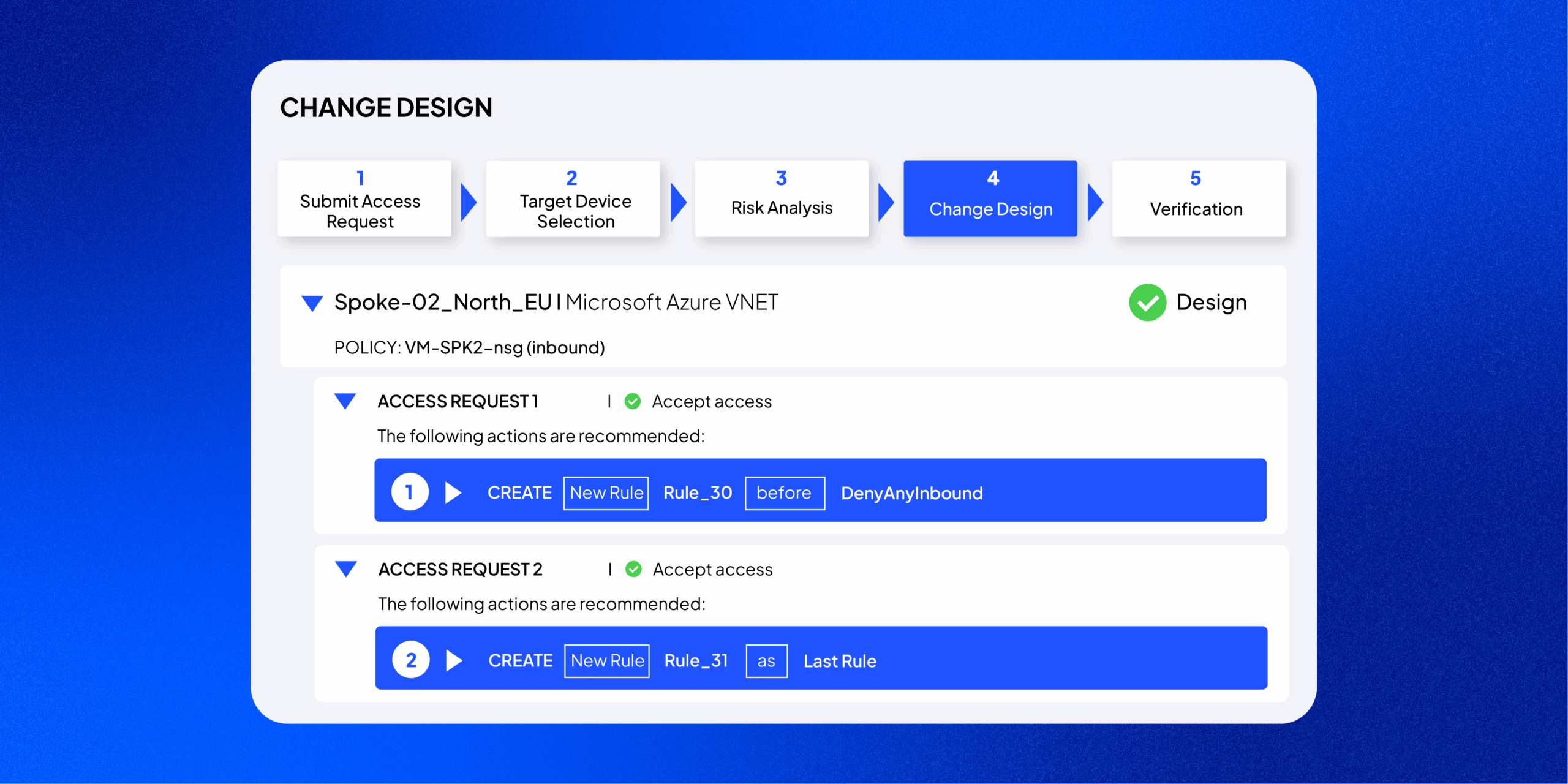Image resolution: width=1568 pixels, height=784 pixels.
Task: Click arrow after Submit Access Request step
Action: pos(468,202)
